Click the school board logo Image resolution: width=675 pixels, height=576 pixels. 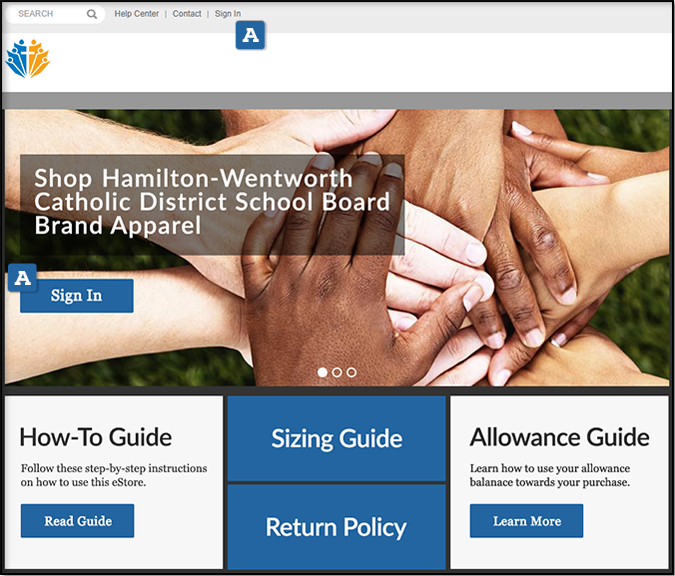tap(28, 59)
